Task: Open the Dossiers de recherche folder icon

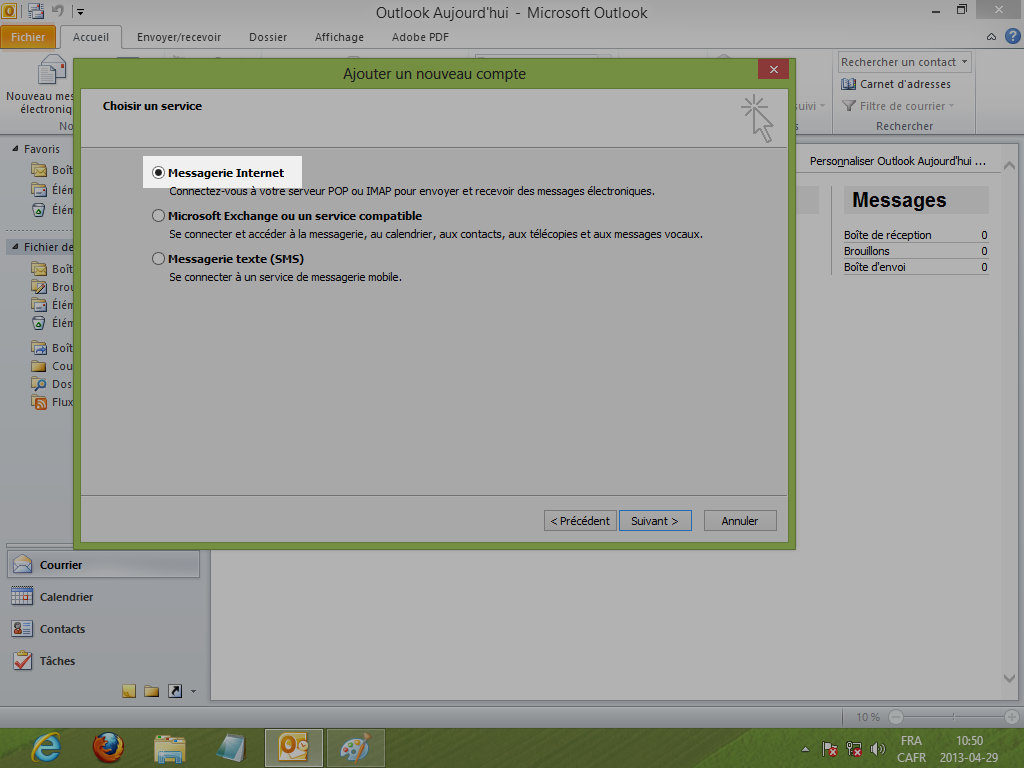Action: 39,384
